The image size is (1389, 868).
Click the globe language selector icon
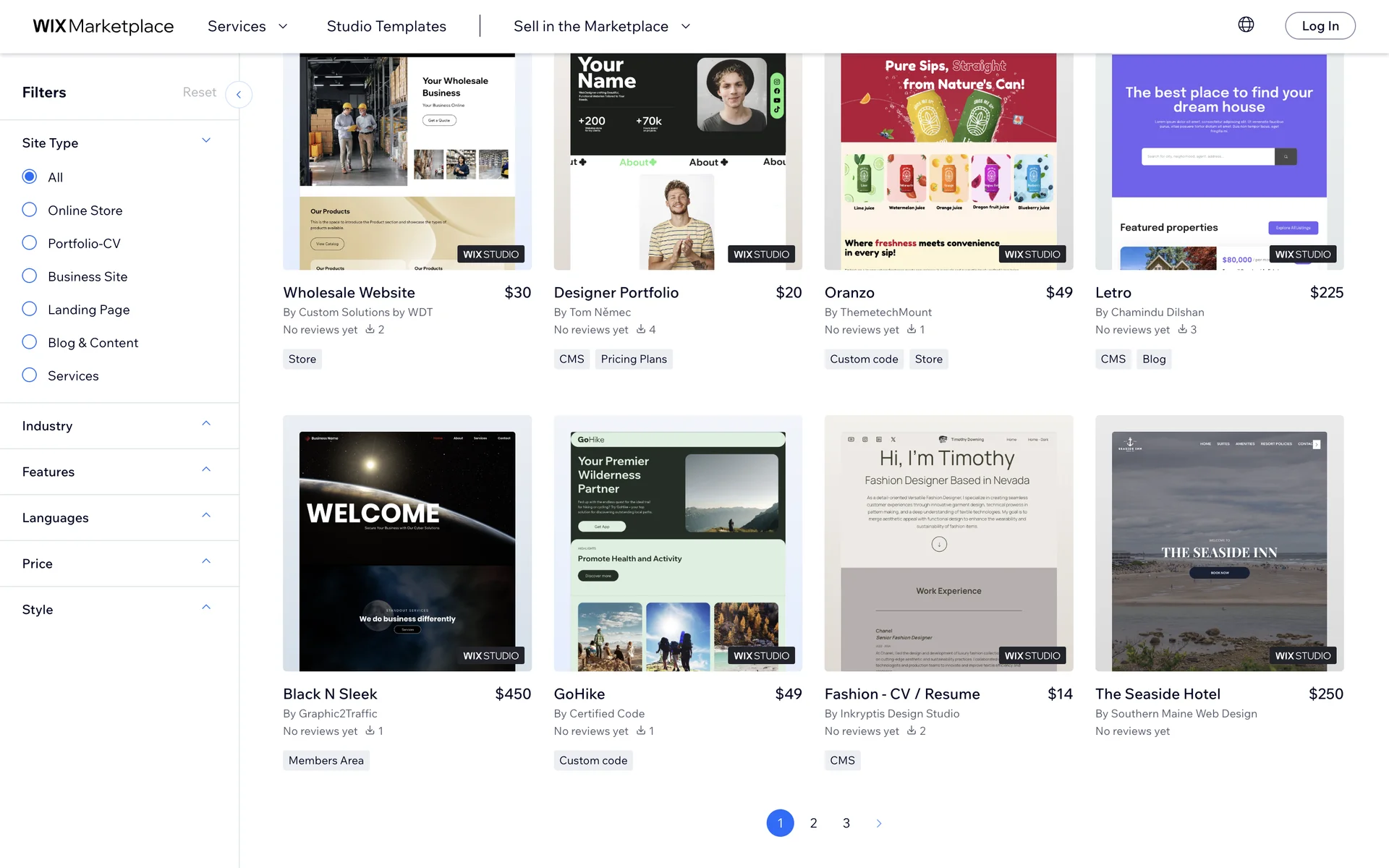pos(1246,25)
